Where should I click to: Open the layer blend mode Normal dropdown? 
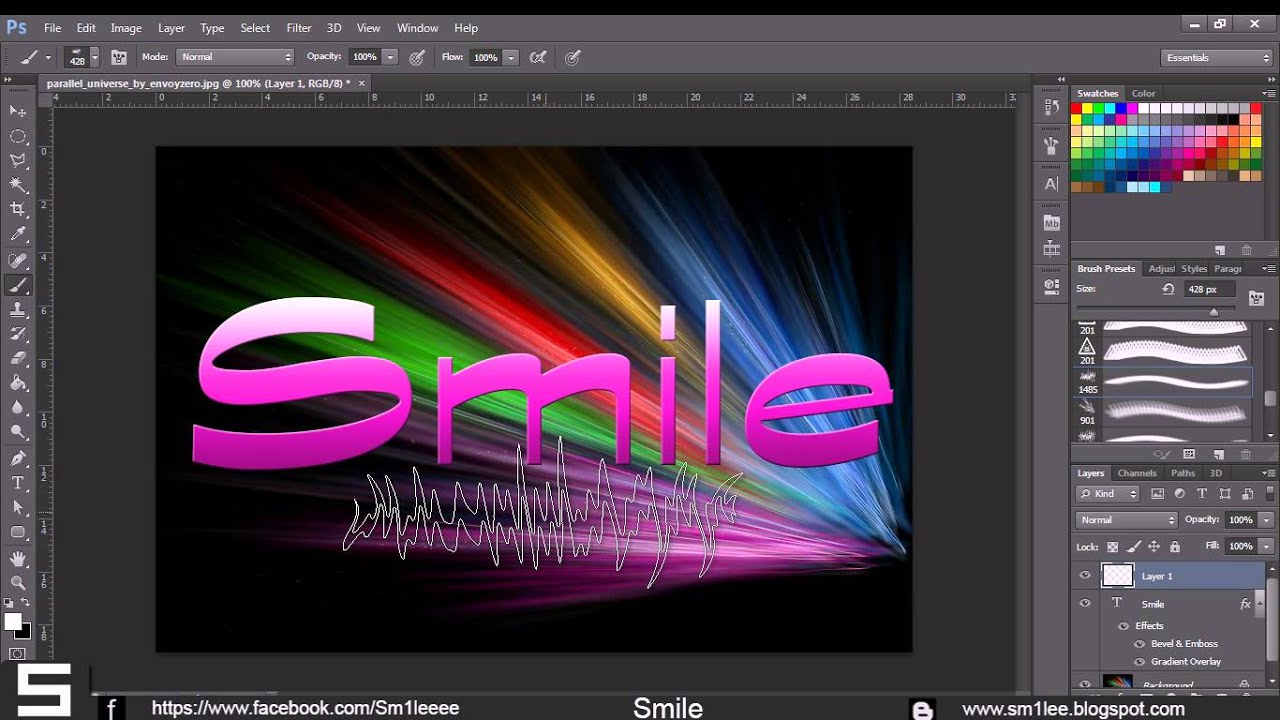click(x=1127, y=520)
